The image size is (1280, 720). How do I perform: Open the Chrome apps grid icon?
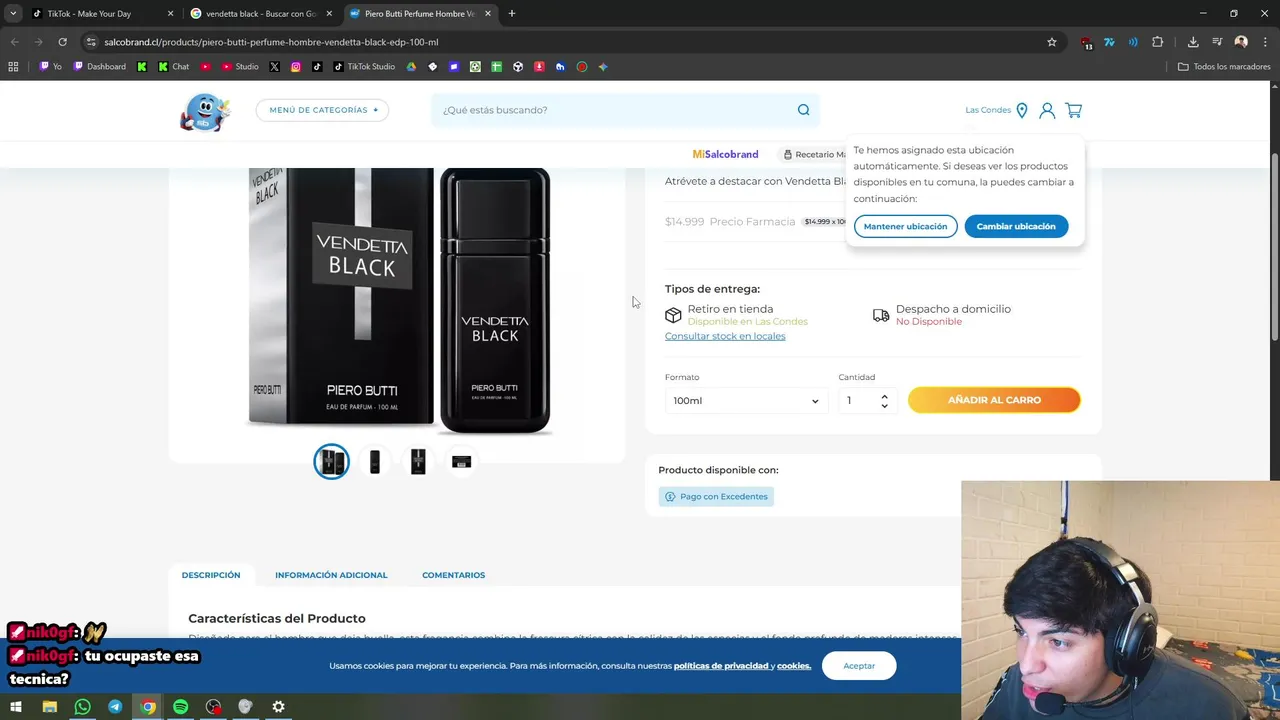coord(13,67)
